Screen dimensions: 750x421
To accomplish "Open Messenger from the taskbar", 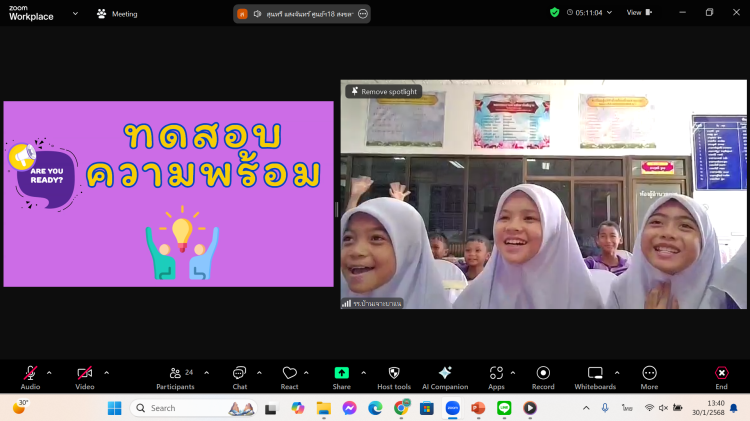I will pyautogui.click(x=349, y=408).
